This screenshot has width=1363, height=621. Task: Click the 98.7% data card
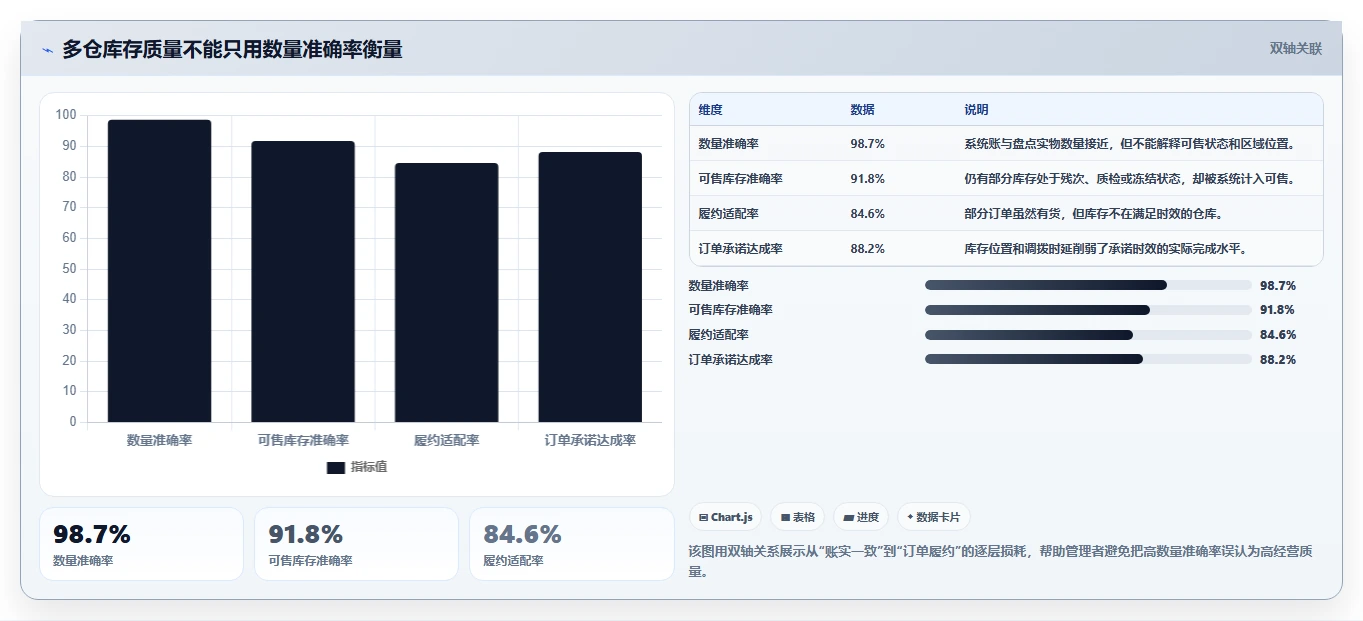(x=141, y=544)
